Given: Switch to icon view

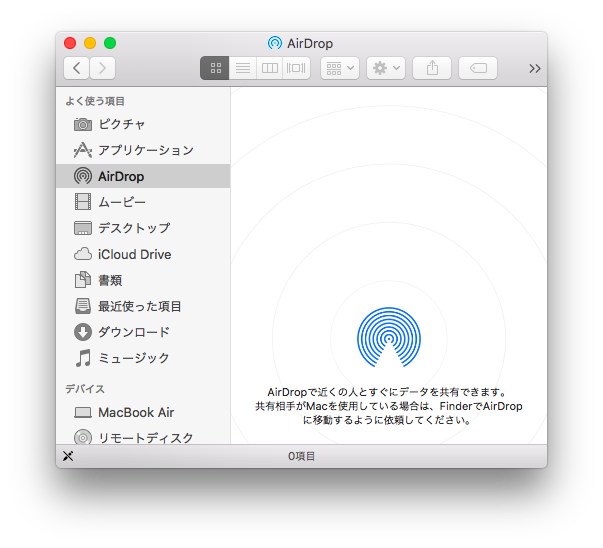Looking at the screenshot, I should click(x=215, y=68).
